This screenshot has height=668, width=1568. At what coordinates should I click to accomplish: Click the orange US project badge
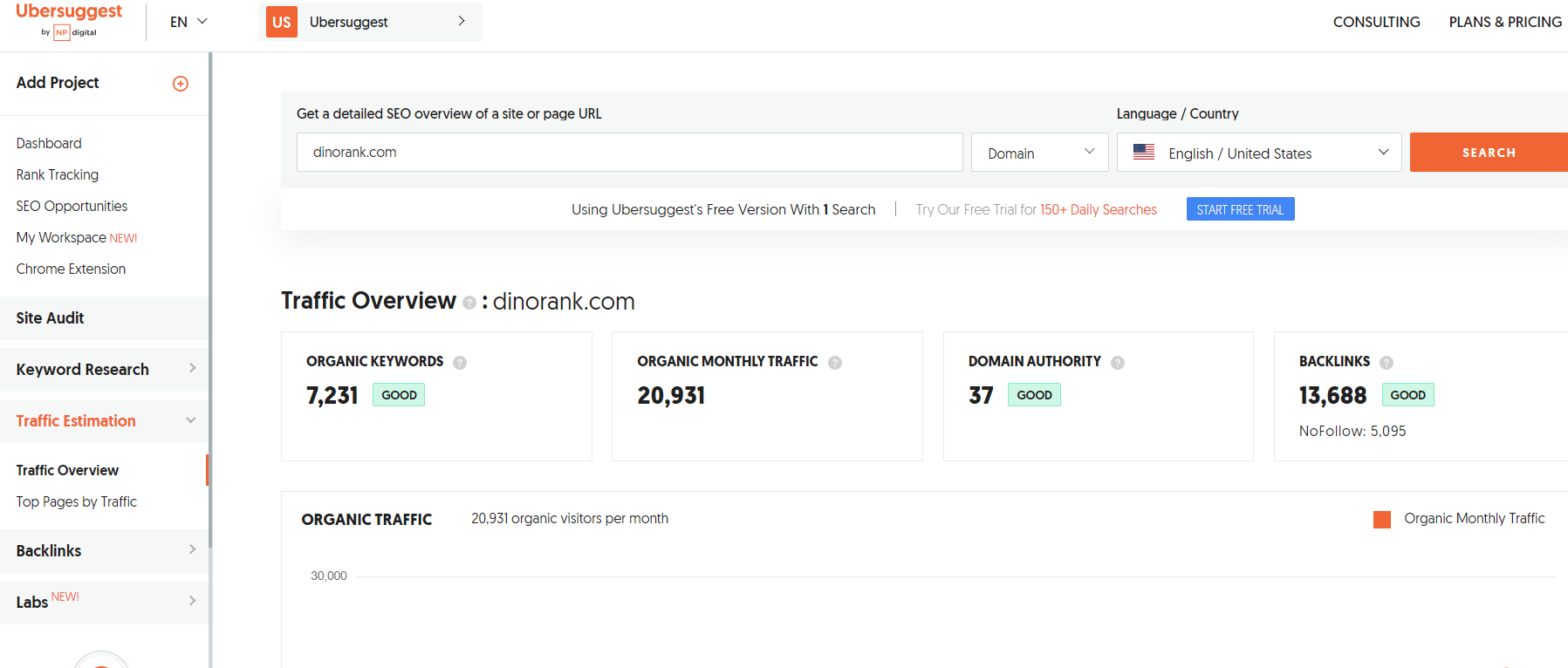coord(281,22)
